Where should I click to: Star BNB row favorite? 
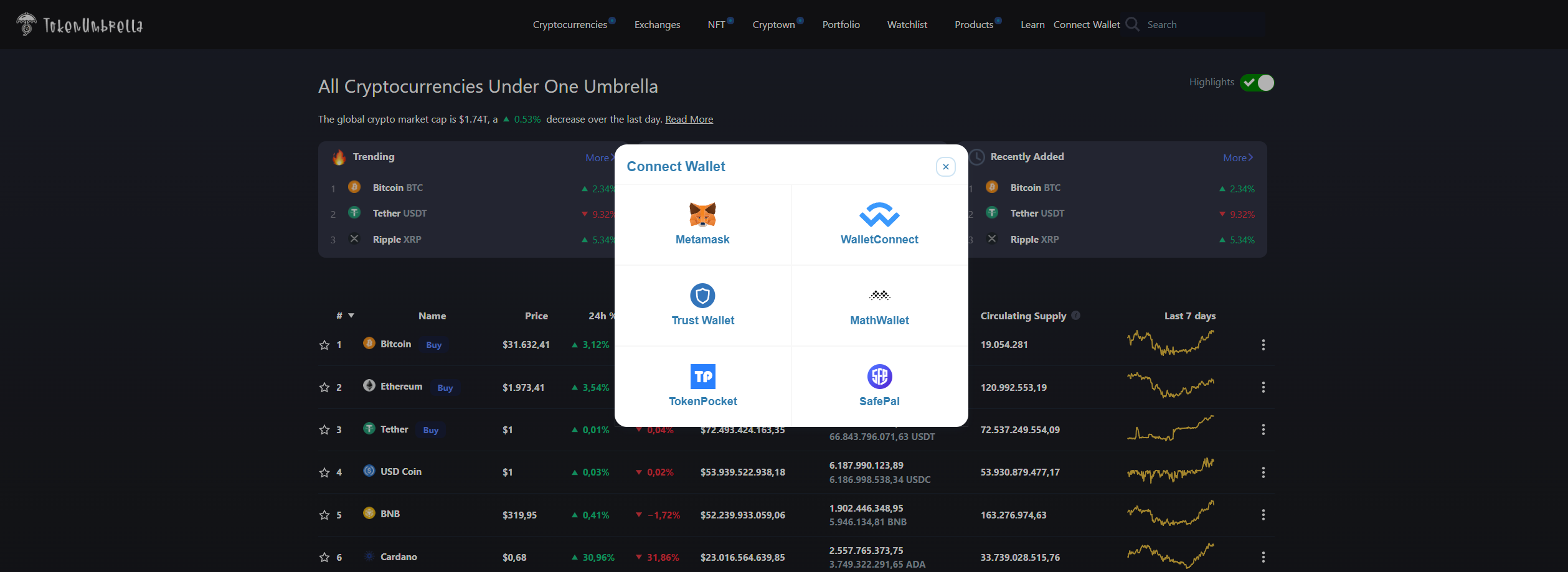(x=324, y=515)
